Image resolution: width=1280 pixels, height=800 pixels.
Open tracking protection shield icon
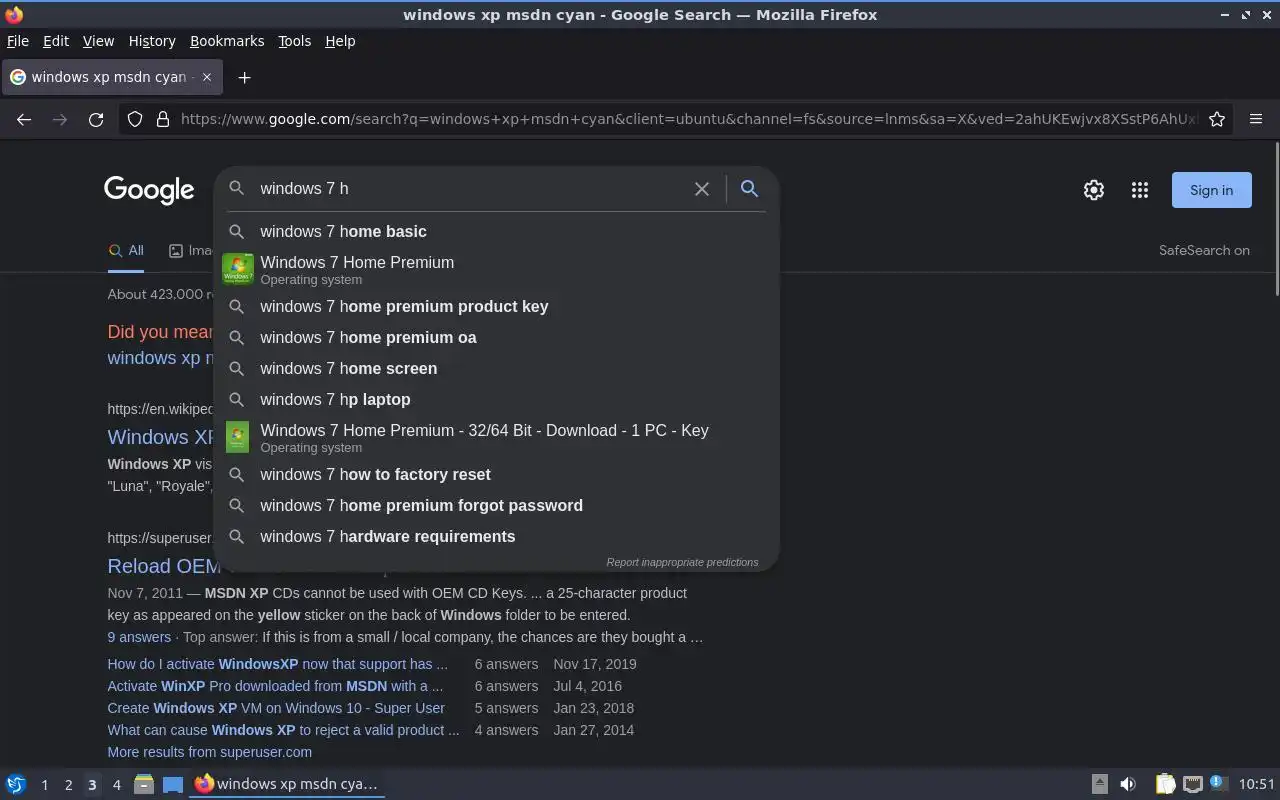click(x=135, y=119)
